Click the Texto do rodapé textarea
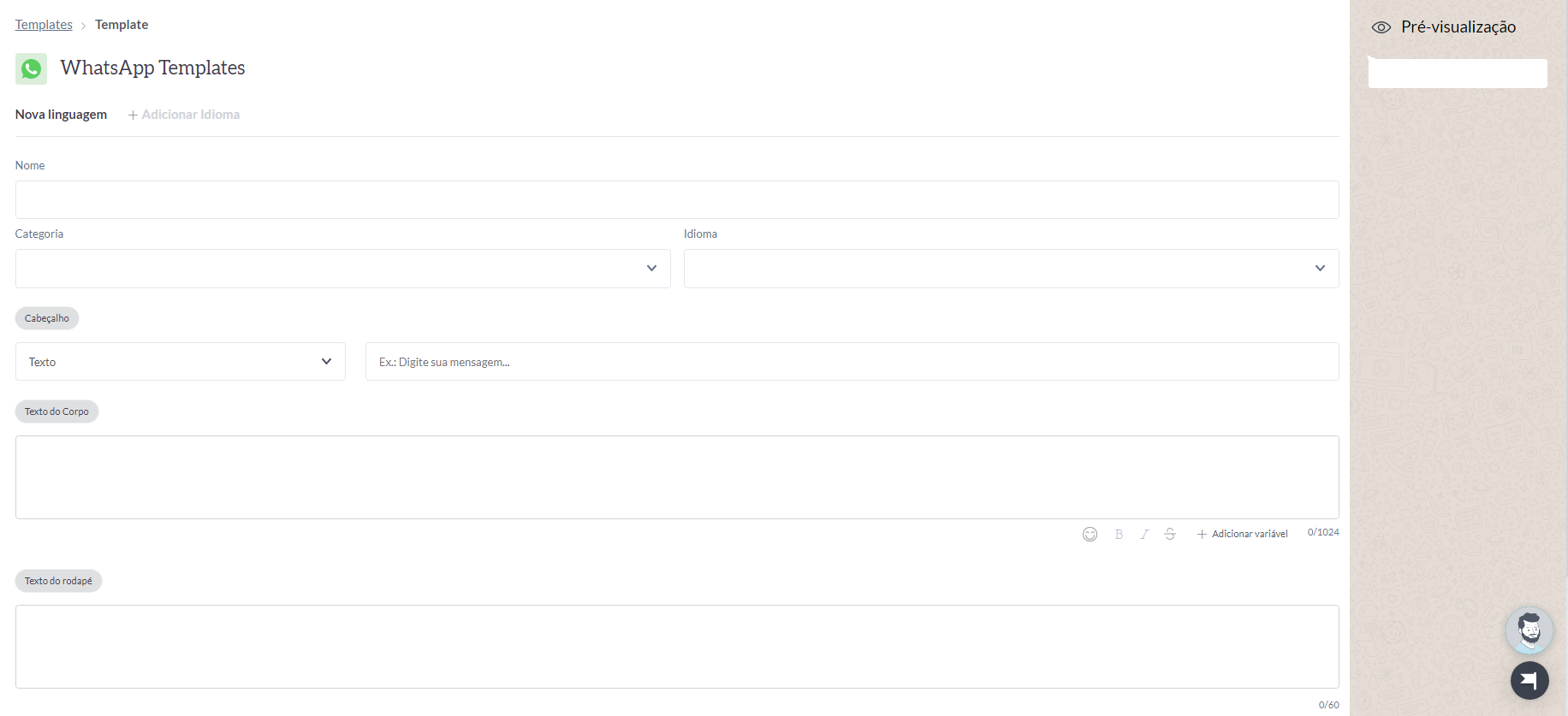Image resolution: width=1568 pixels, height=716 pixels. pyautogui.click(x=676, y=647)
